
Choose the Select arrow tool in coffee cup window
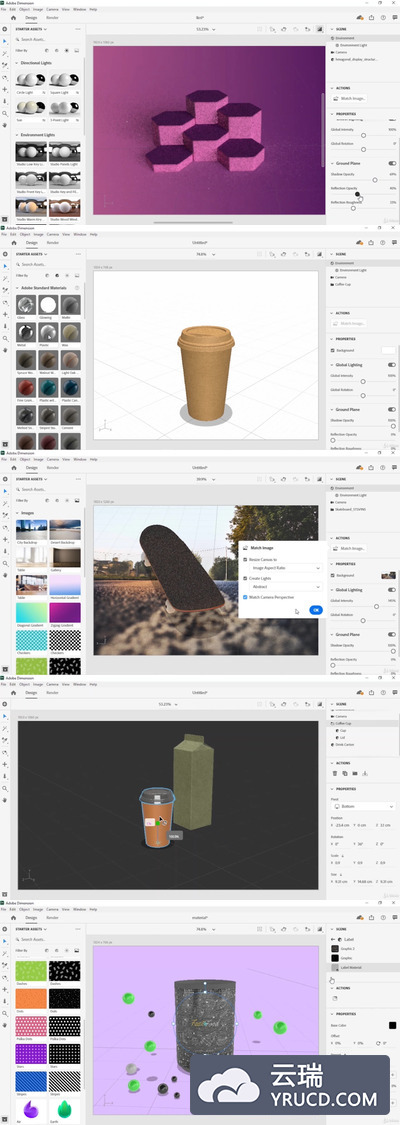(5, 265)
